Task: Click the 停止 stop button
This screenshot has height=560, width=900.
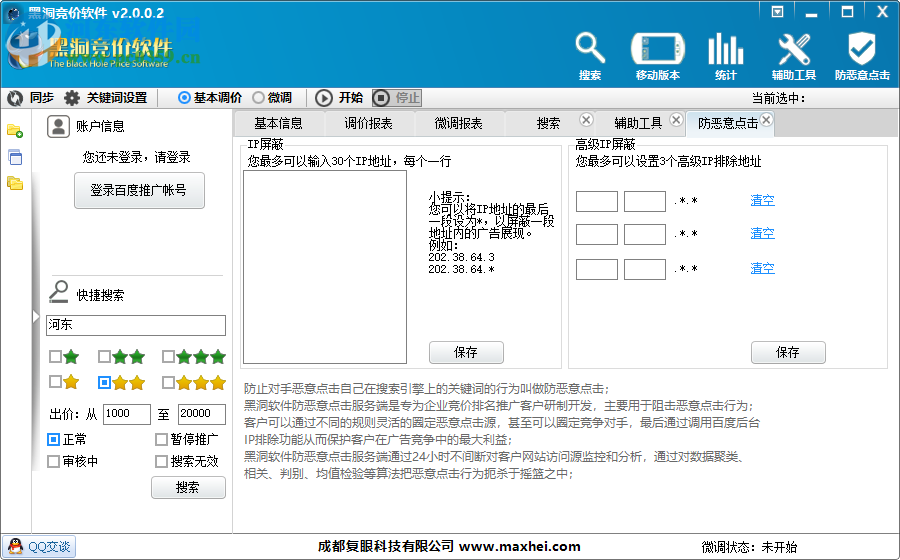Action: pyautogui.click(x=397, y=98)
